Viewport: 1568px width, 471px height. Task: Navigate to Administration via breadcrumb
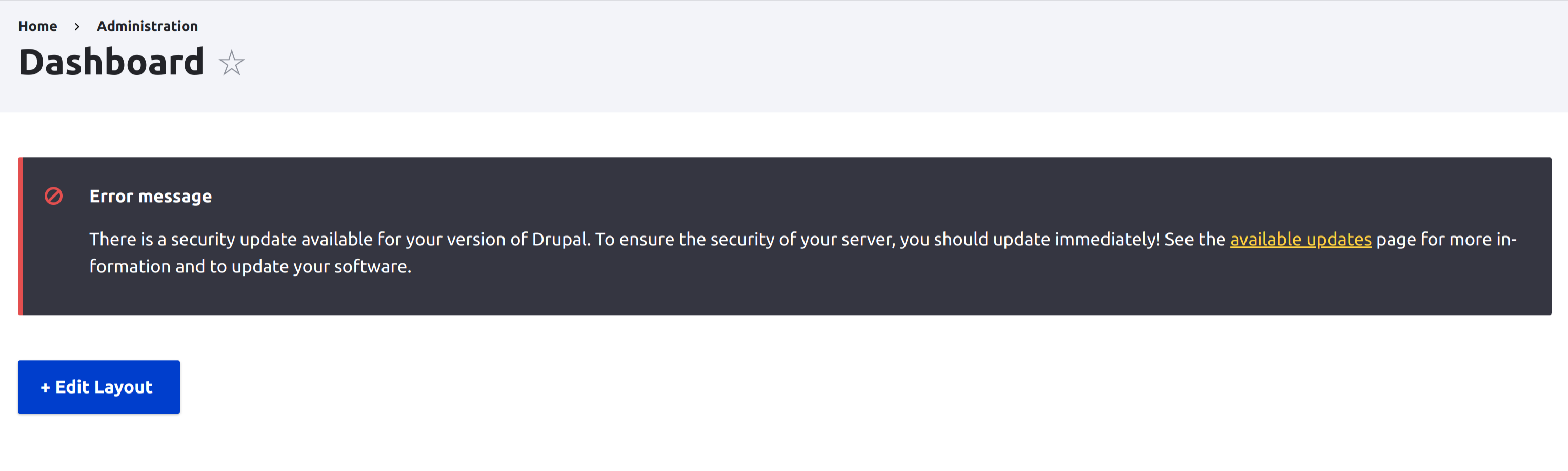coord(147,26)
